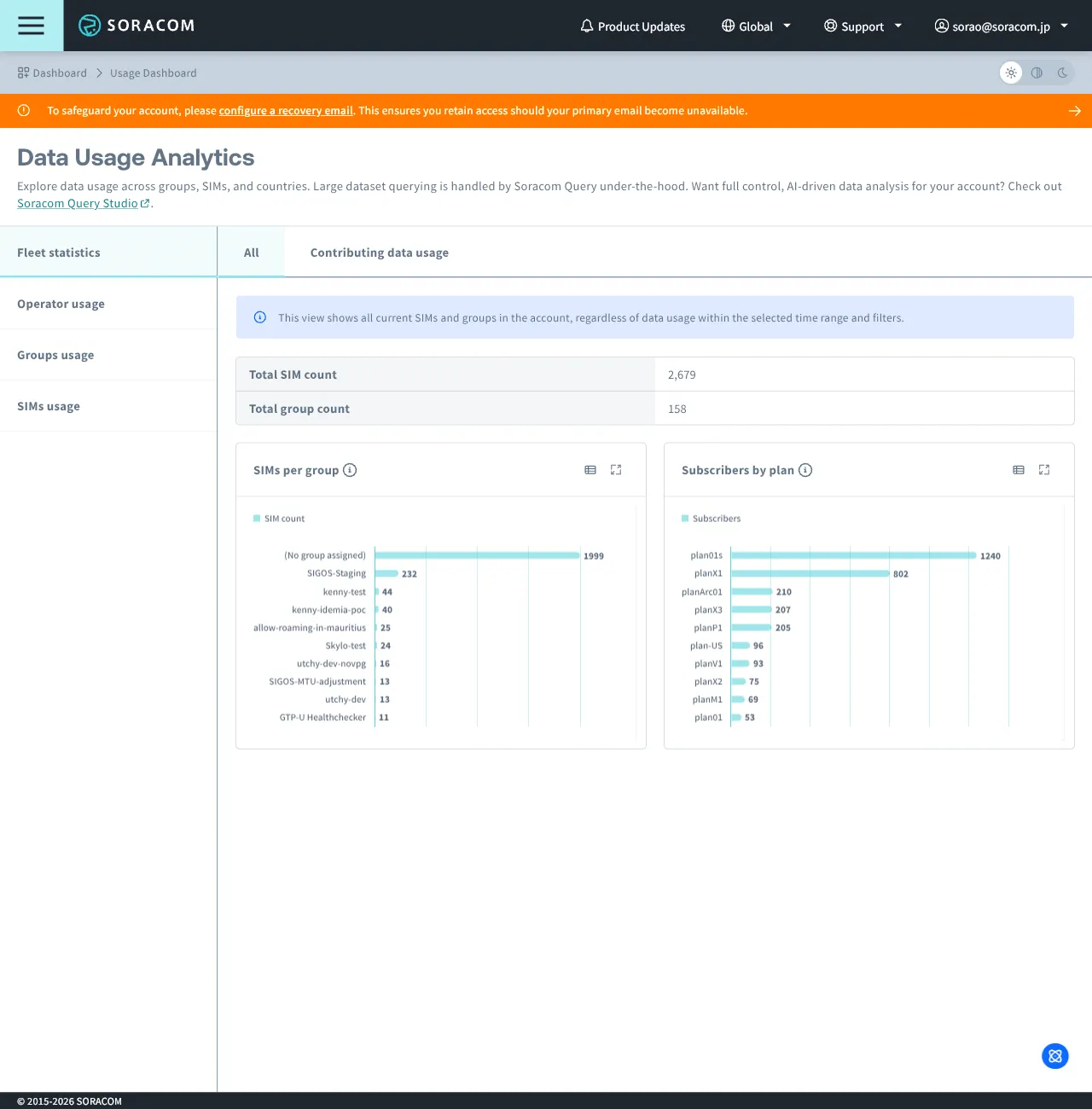
Task: Click the allow-roaming-in-mauritius group label
Action: tap(310, 628)
